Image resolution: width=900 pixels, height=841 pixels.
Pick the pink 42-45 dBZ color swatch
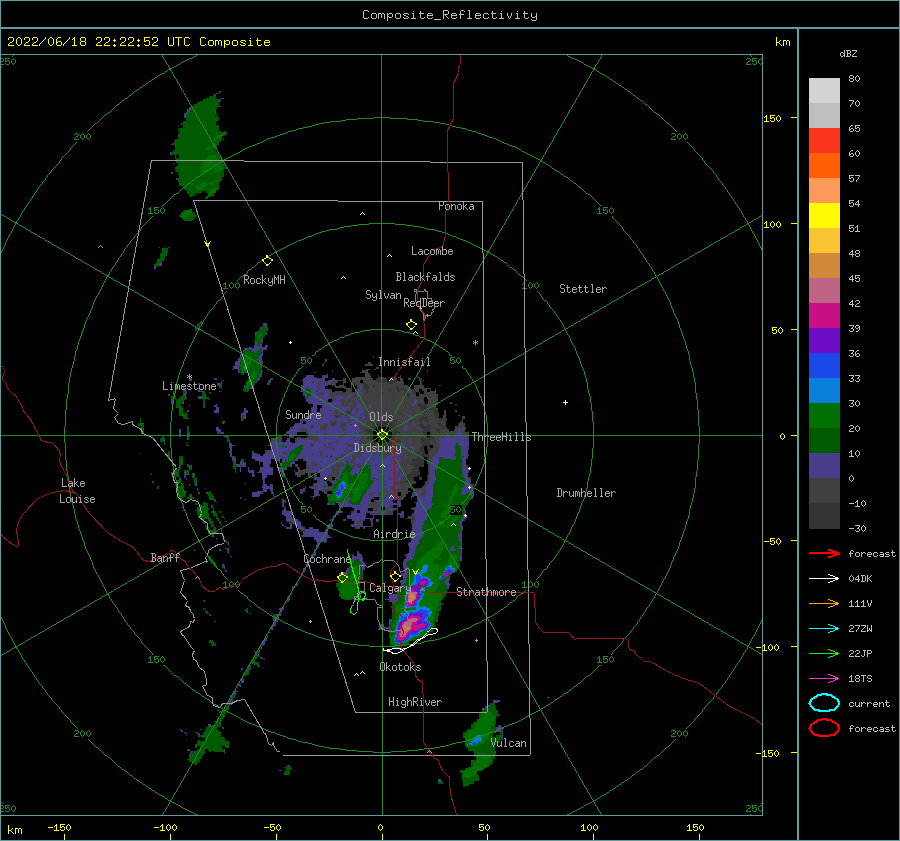[824, 290]
